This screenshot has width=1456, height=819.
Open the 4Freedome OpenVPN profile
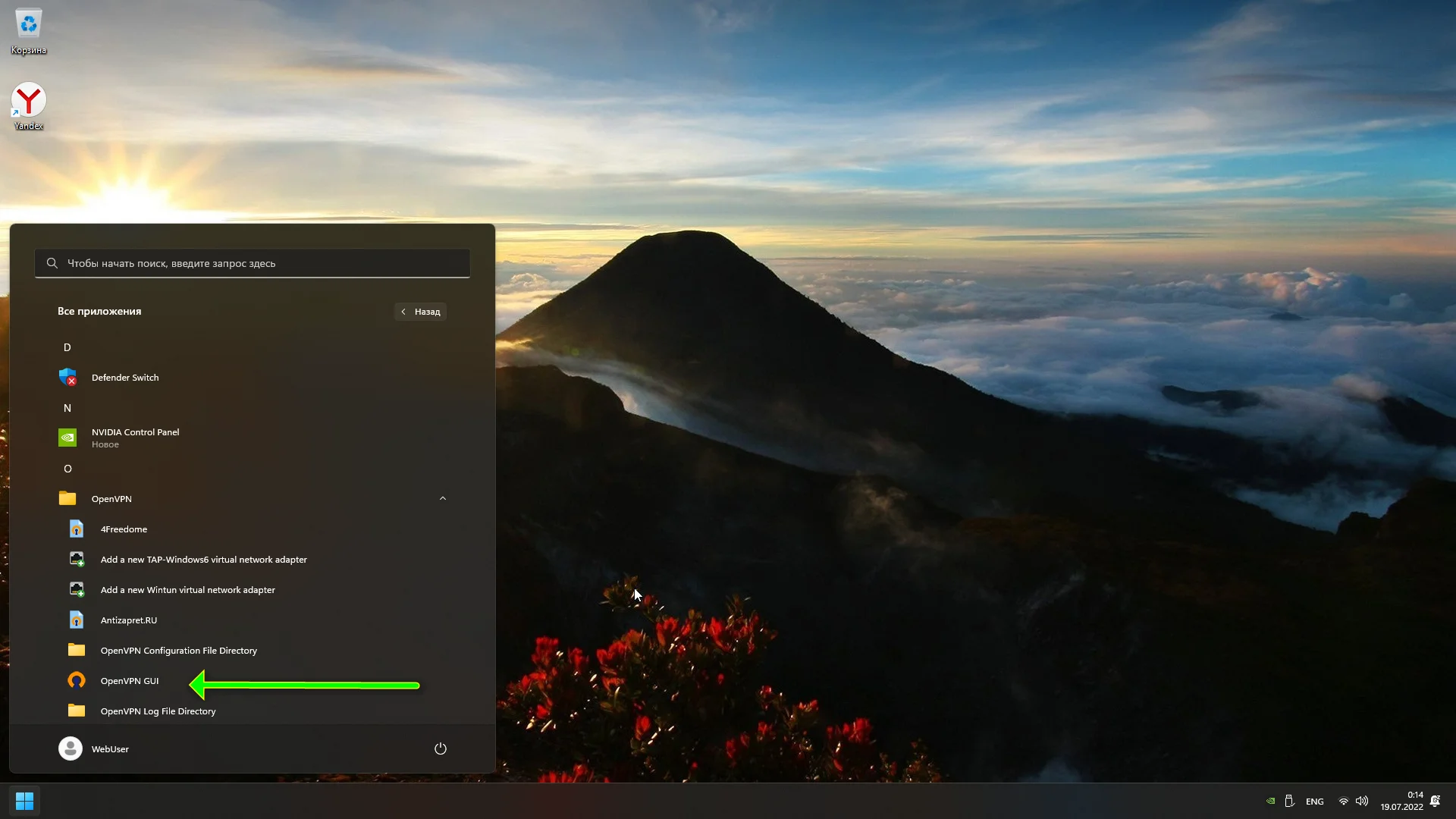pos(124,529)
